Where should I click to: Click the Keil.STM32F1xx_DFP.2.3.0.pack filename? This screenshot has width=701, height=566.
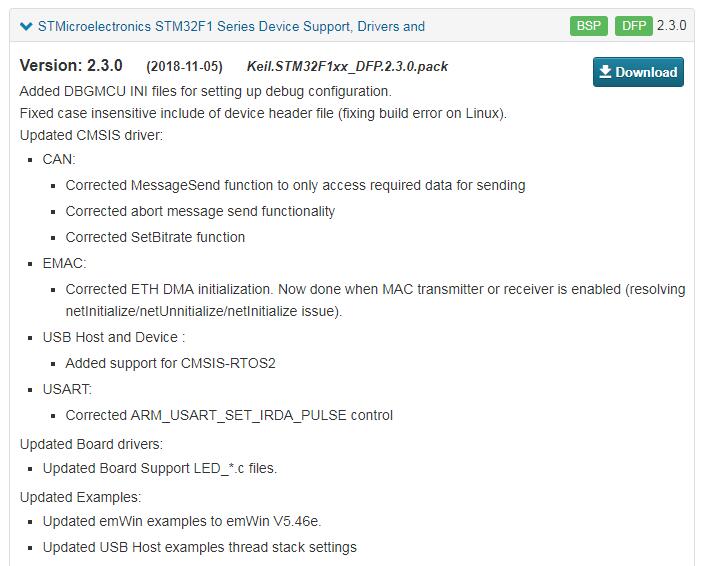(347, 67)
